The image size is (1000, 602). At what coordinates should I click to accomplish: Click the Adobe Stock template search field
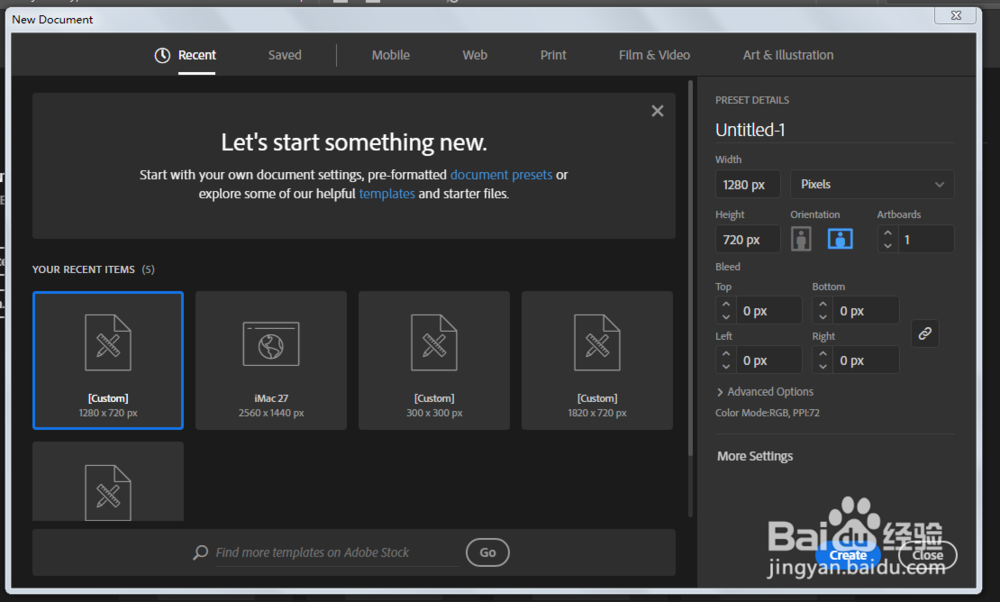pos(337,552)
